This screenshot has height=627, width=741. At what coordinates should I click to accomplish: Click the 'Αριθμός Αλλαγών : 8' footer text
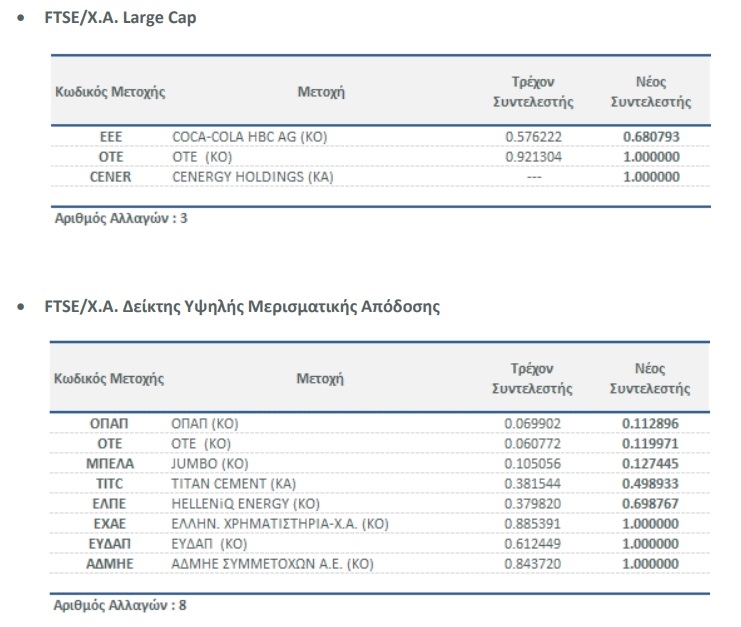tap(120, 606)
